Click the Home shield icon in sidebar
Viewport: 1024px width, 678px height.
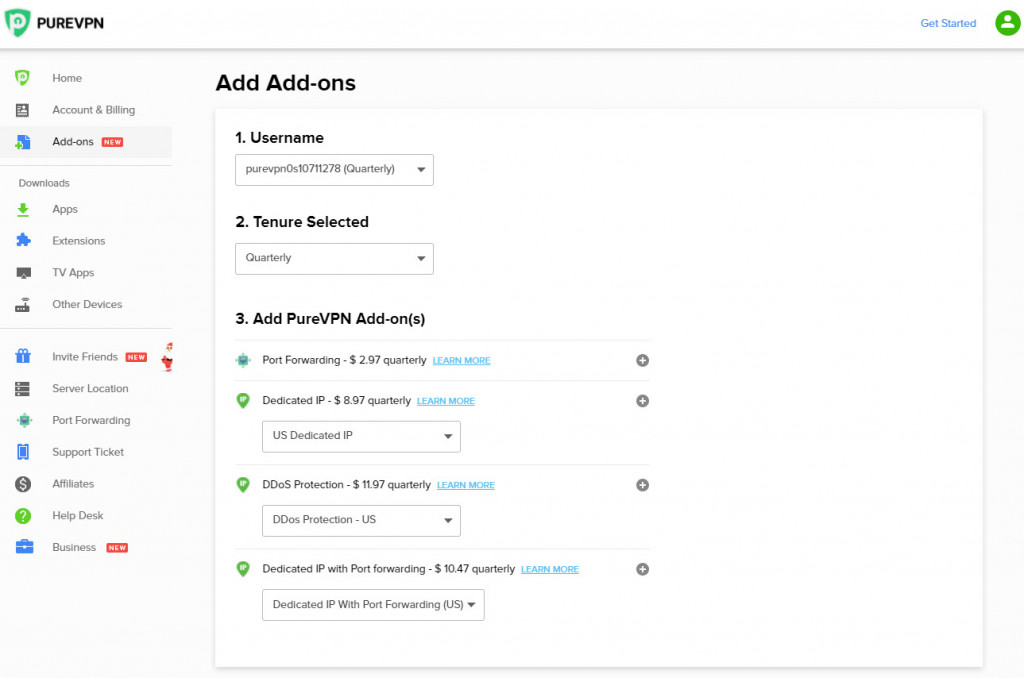click(x=22, y=78)
